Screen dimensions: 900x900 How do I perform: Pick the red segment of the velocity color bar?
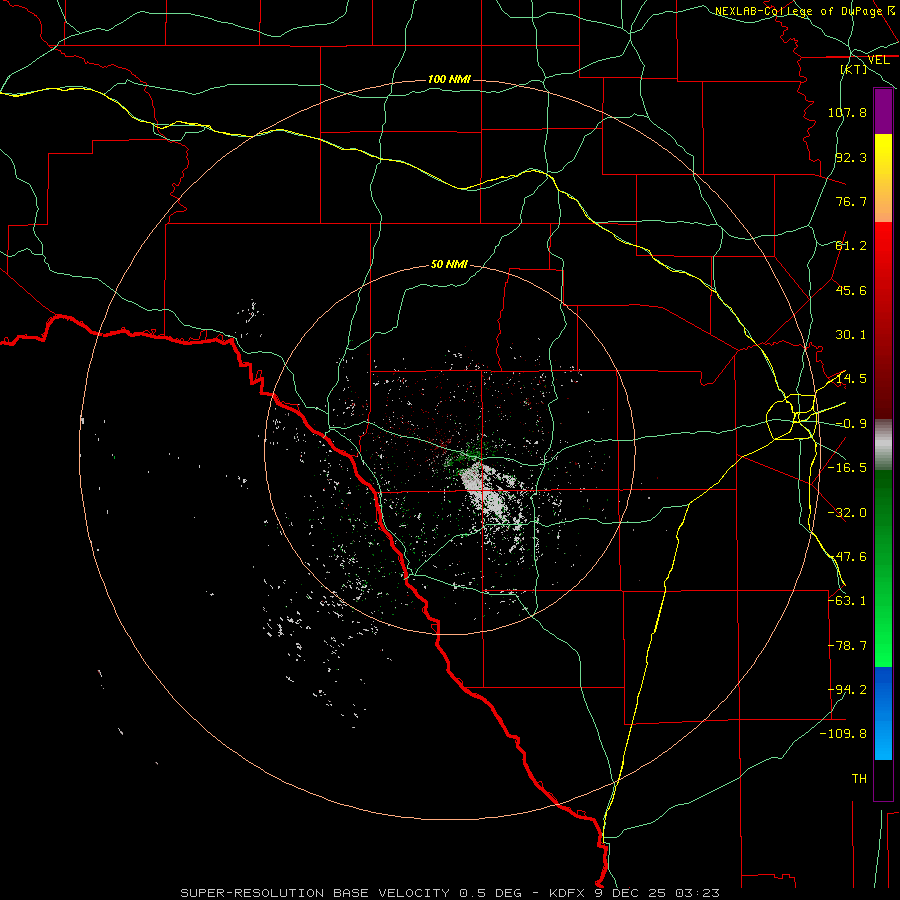click(x=883, y=320)
